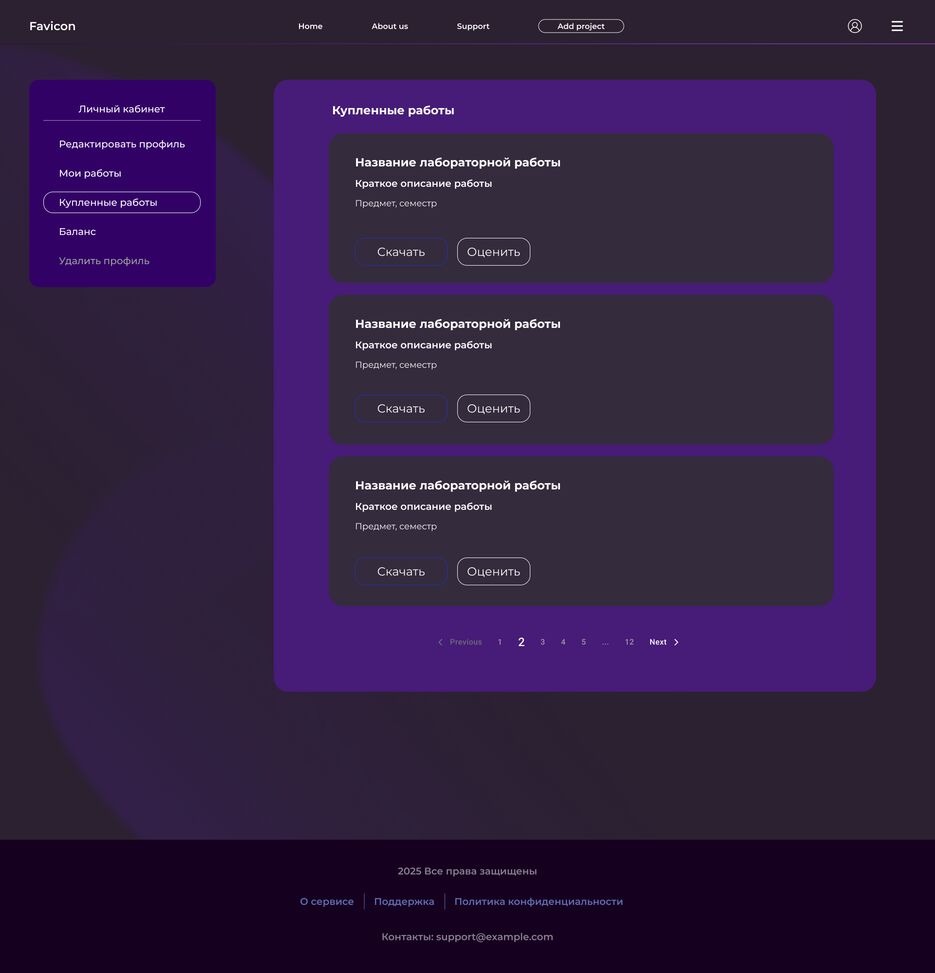Open Политика конфиденциальности footer link
Image resolution: width=935 pixels, height=973 pixels.
(x=538, y=901)
